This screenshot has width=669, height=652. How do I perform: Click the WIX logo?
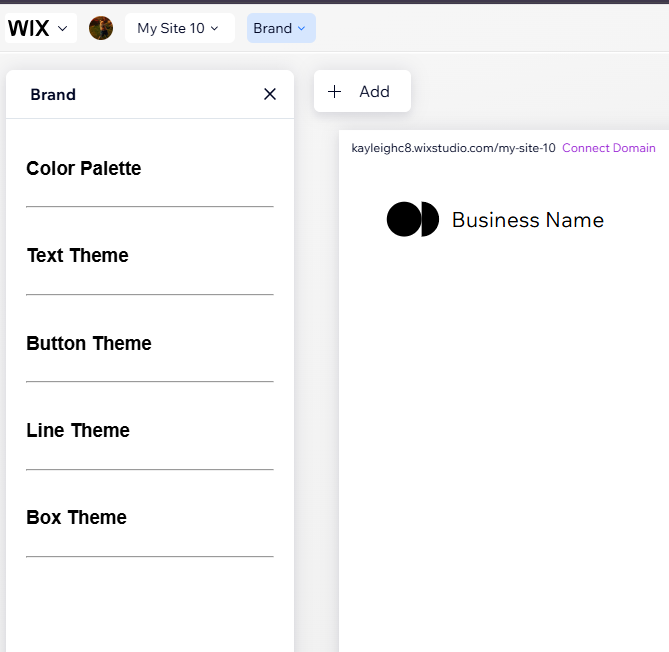pyautogui.click(x=29, y=28)
